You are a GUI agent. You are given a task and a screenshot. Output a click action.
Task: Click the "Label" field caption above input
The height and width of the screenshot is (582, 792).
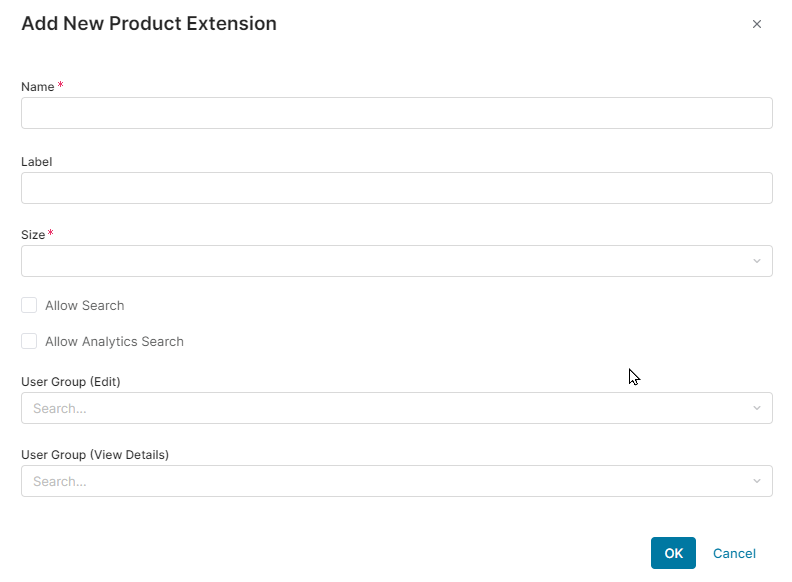(36, 161)
